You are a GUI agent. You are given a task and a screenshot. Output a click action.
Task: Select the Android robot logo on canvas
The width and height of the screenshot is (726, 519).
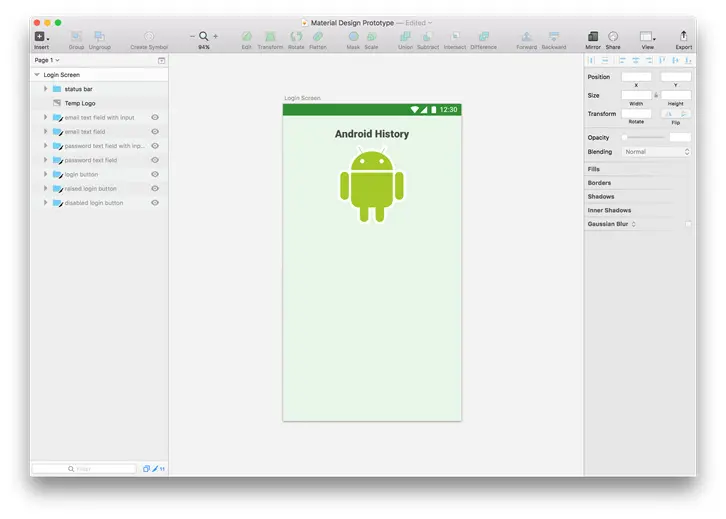tap(372, 185)
